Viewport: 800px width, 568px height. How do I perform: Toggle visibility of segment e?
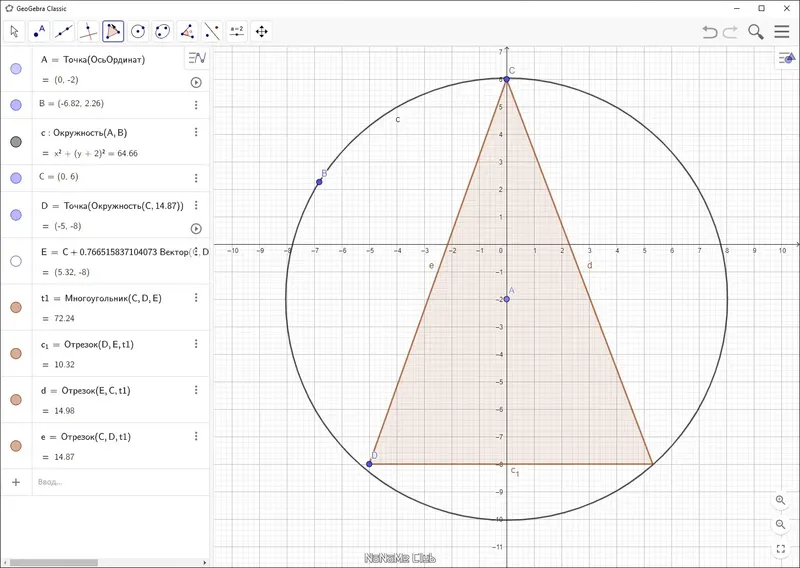point(16,446)
